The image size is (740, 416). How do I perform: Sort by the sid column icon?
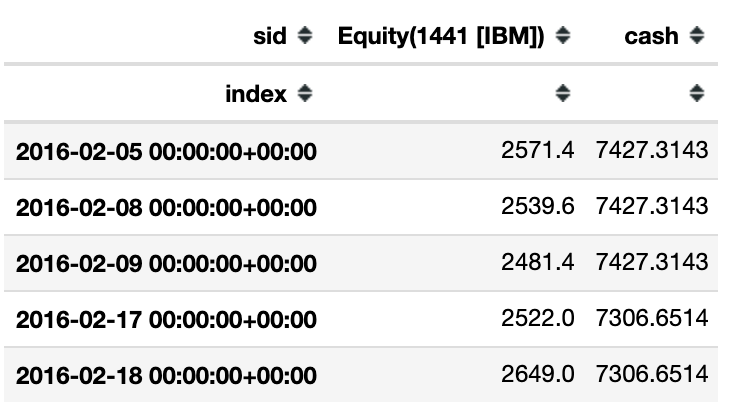click(x=306, y=37)
